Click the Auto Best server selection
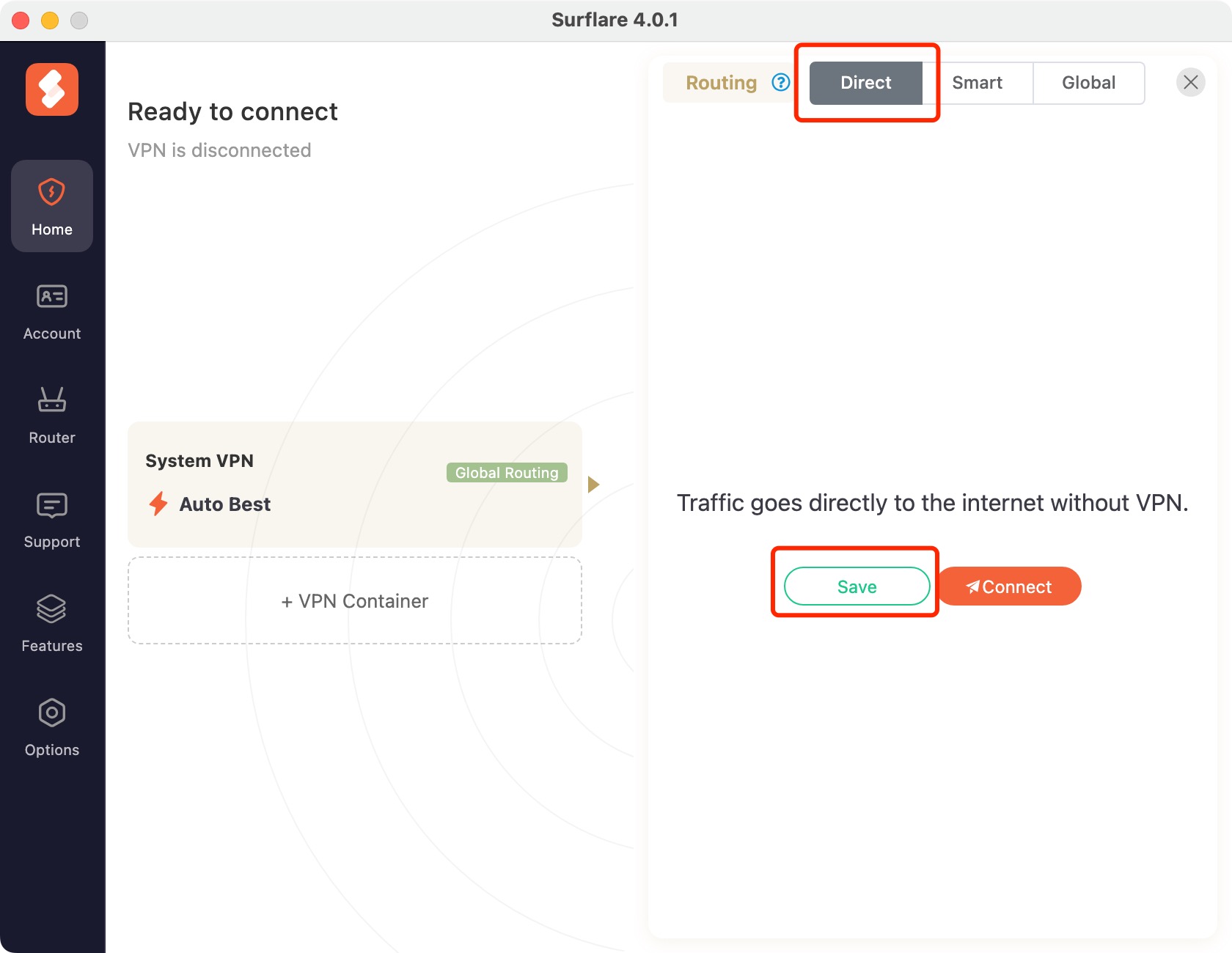The image size is (1232, 953). pos(224,504)
